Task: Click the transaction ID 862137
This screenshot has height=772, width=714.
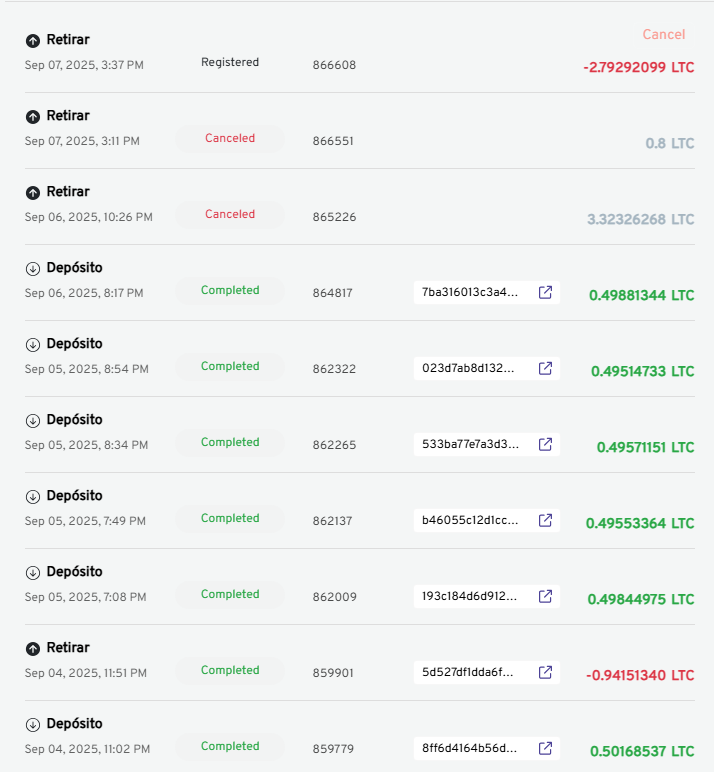Action: 334,521
